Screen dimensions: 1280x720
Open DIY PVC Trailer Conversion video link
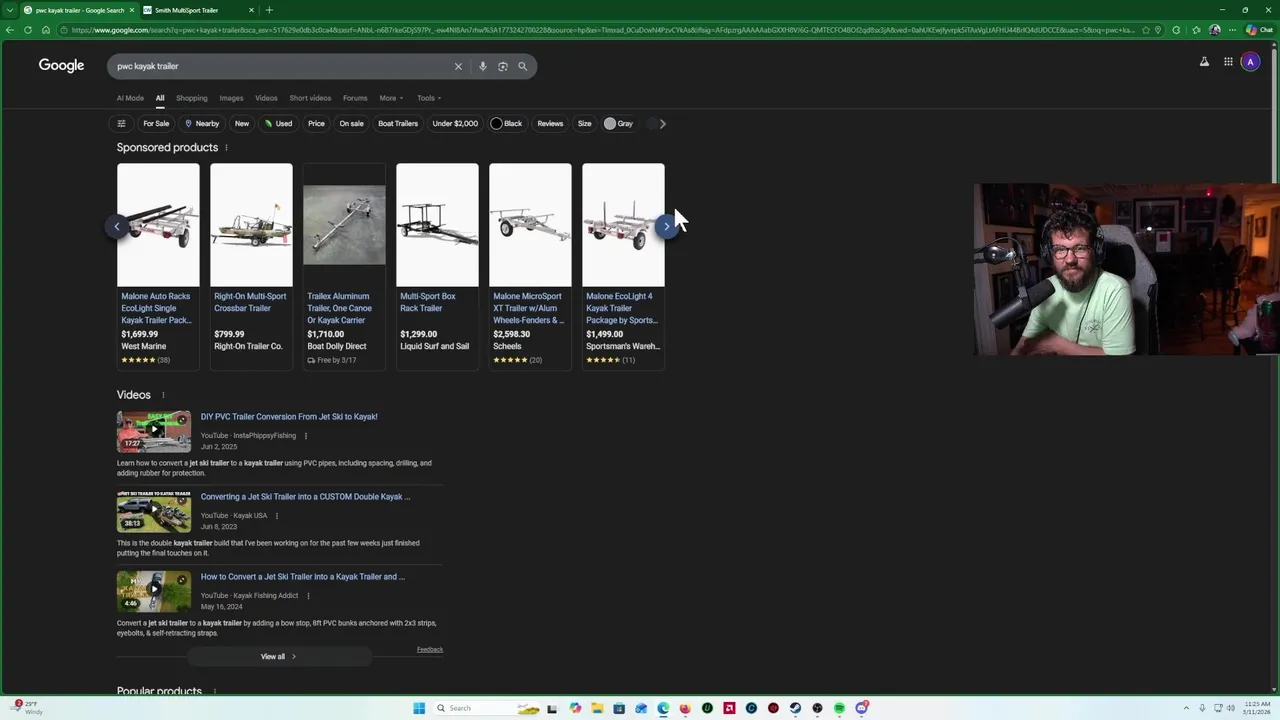(x=289, y=417)
